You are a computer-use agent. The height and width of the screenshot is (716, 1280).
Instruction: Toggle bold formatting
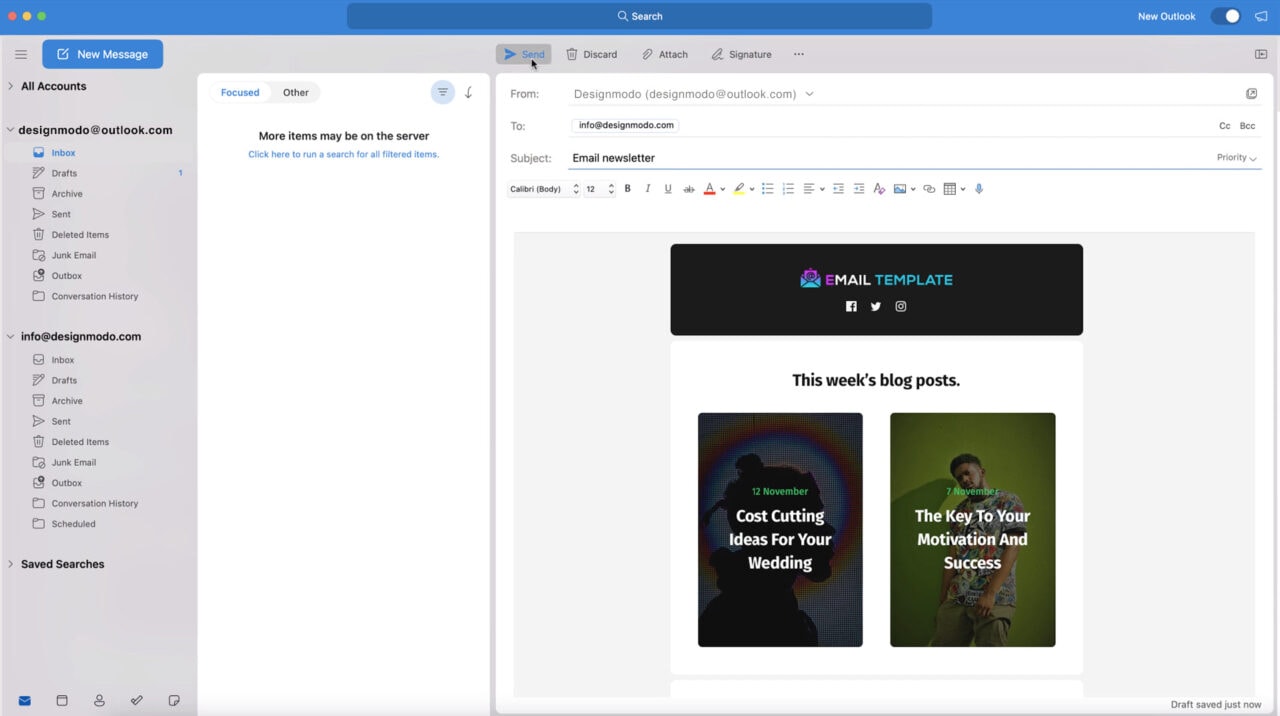tap(627, 188)
